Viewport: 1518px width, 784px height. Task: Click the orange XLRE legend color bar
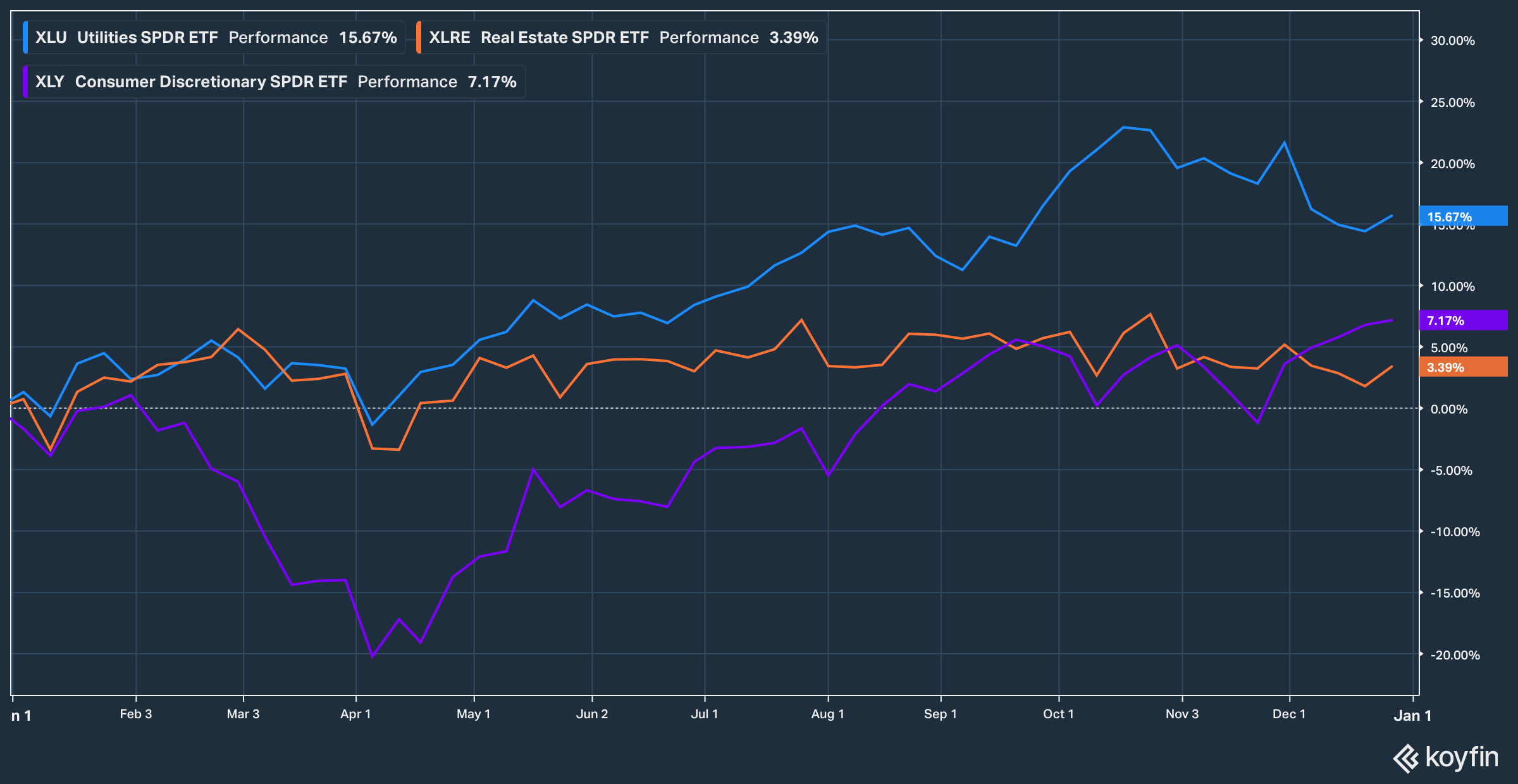pyautogui.click(x=419, y=37)
